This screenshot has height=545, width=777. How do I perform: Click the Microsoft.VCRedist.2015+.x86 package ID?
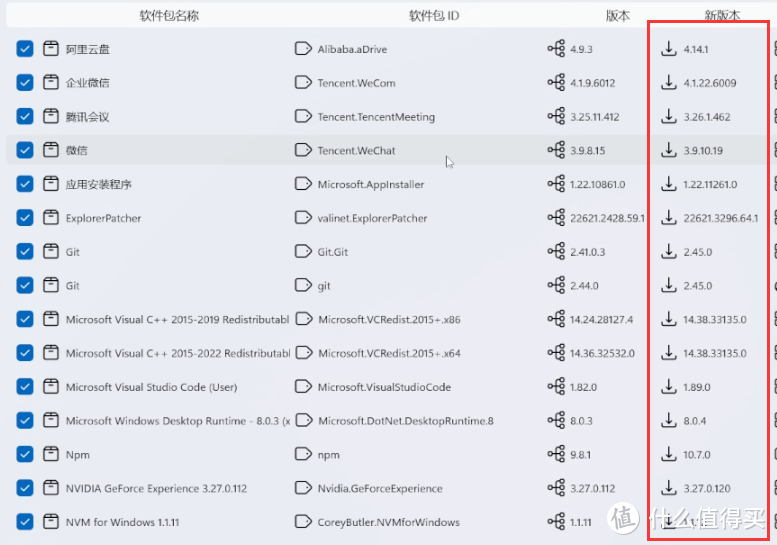coord(389,320)
